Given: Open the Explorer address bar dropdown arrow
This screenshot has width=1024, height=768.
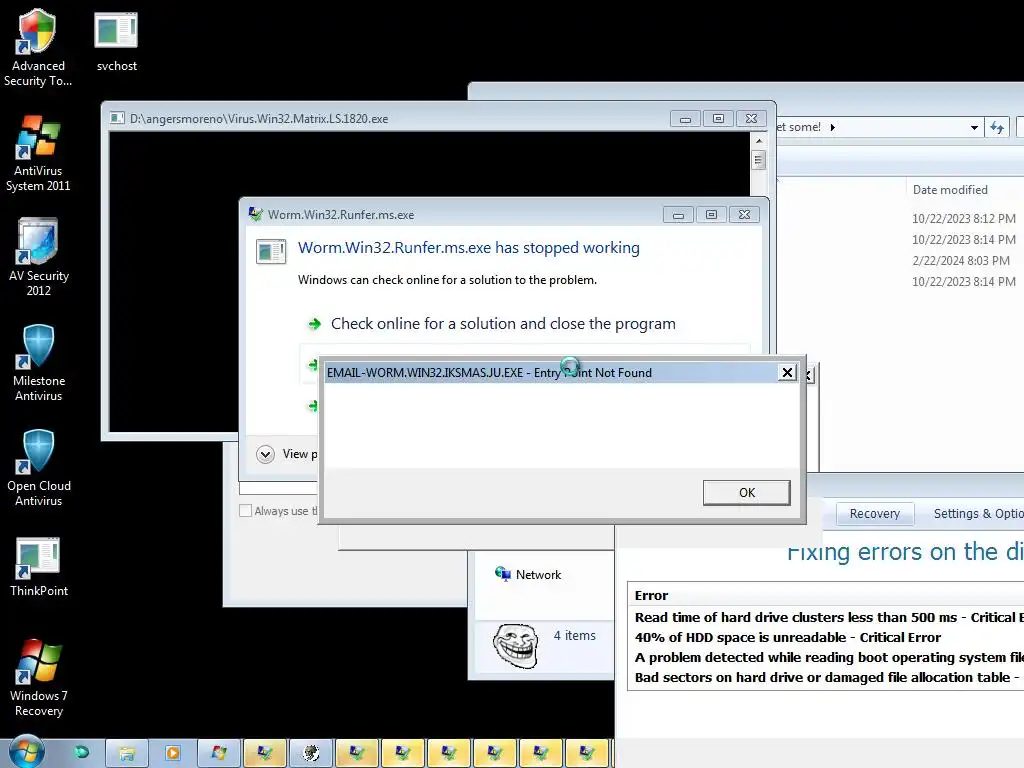Looking at the screenshot, I should click(974, 127).
